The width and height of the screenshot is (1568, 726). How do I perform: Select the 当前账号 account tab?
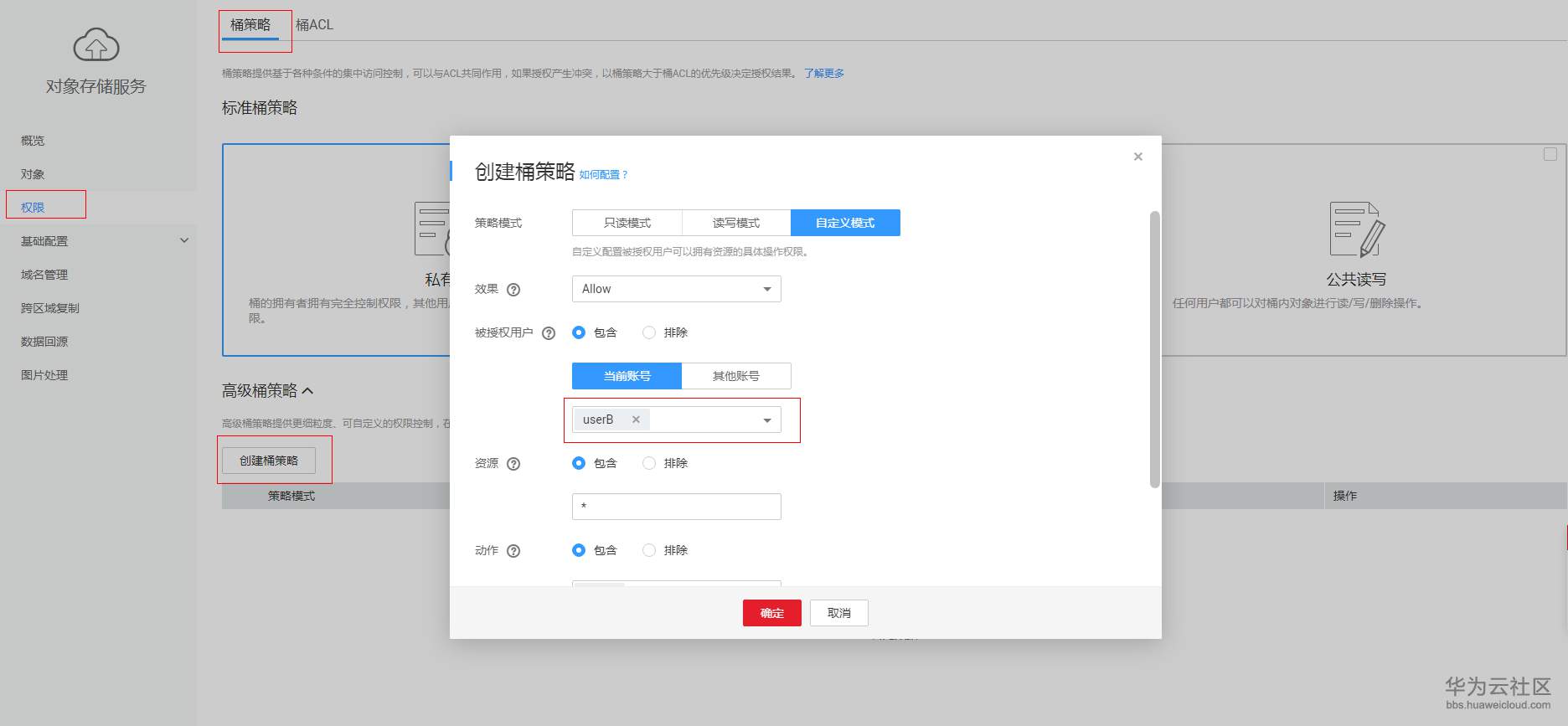tap(627, 376)
